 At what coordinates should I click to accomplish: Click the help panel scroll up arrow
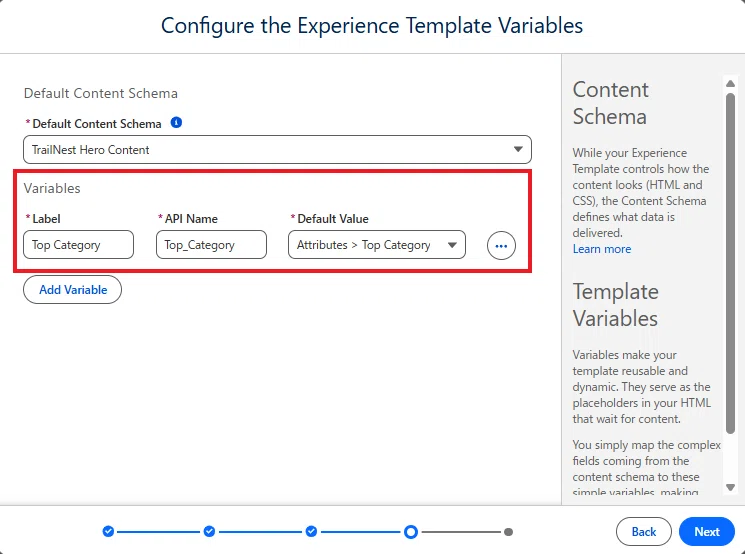tap(730, 84)
